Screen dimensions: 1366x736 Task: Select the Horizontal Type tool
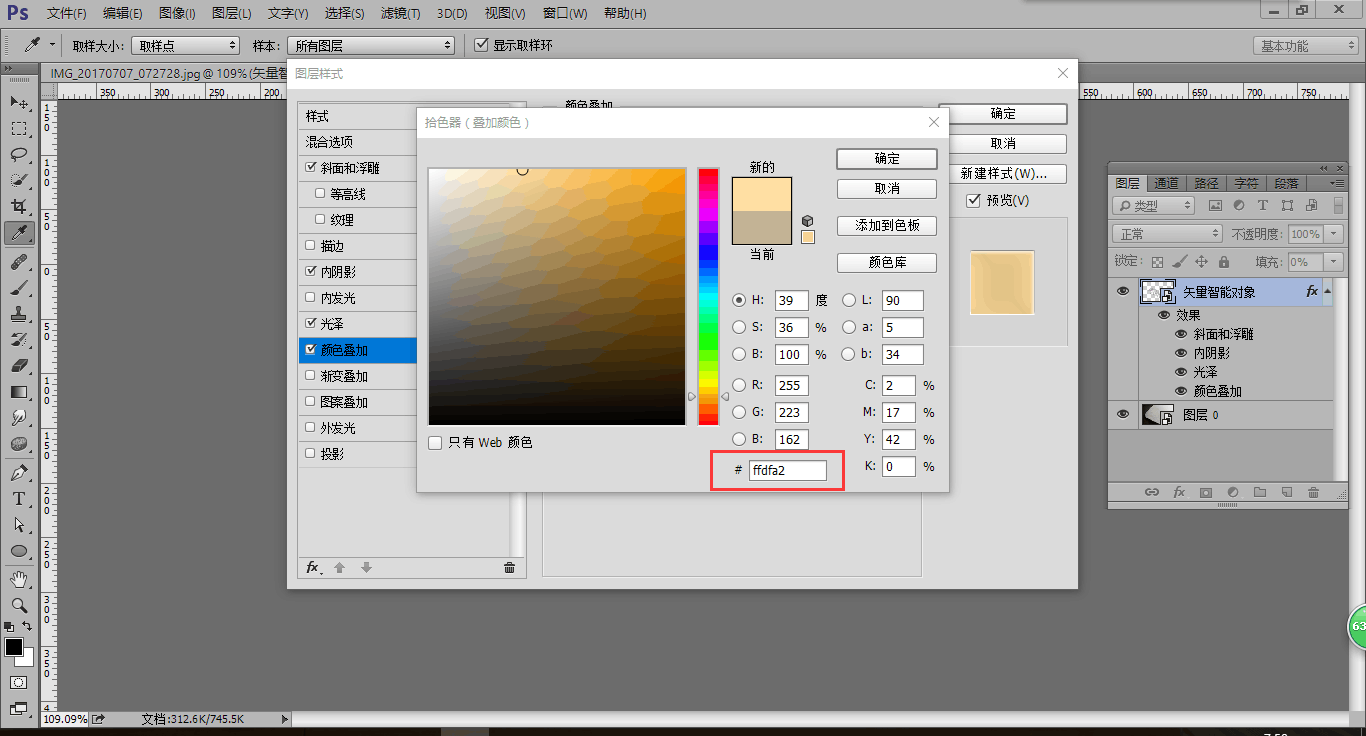point(19,498)
